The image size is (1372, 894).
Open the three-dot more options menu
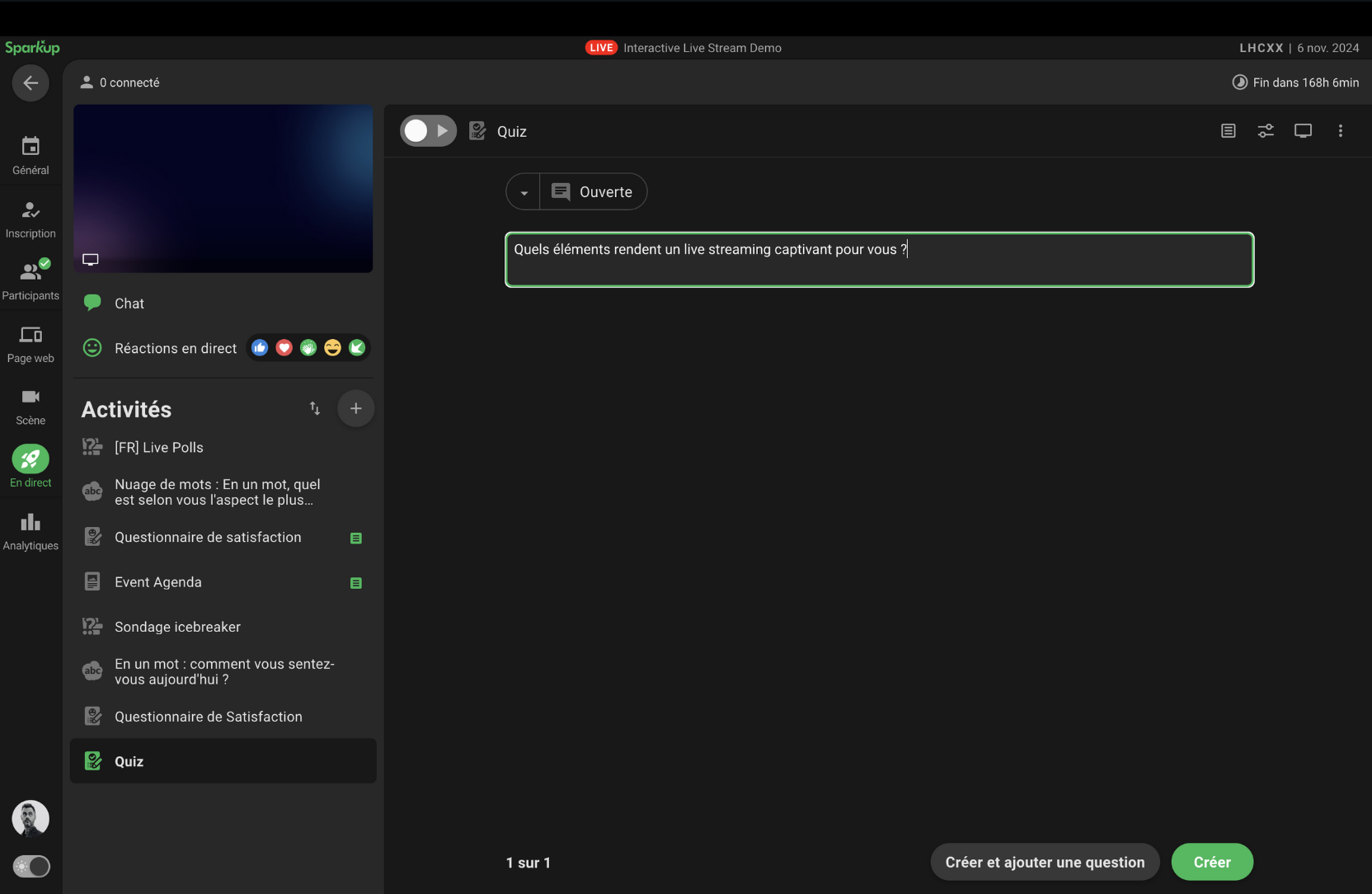[1340, 131]
